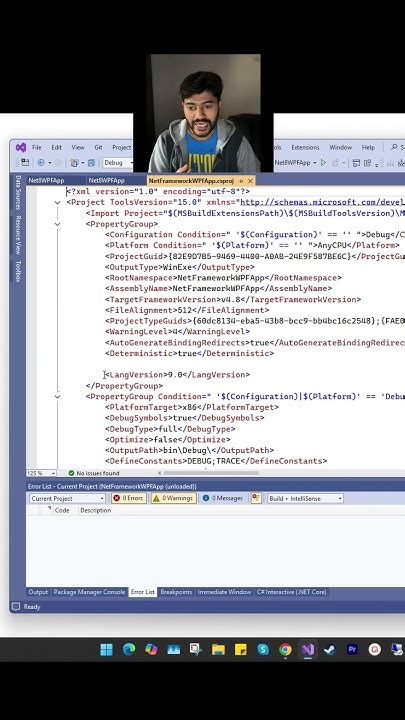405x720 pixels.
Task: Open the File menu
Action: coord(36,147)
